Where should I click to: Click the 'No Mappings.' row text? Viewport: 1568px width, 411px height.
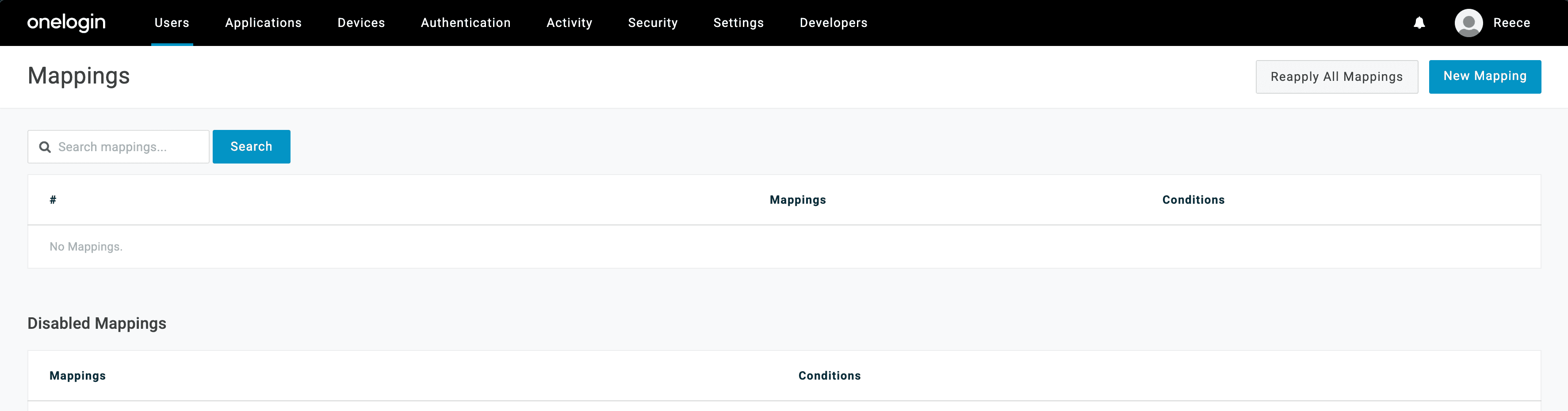tap(86, 246)
